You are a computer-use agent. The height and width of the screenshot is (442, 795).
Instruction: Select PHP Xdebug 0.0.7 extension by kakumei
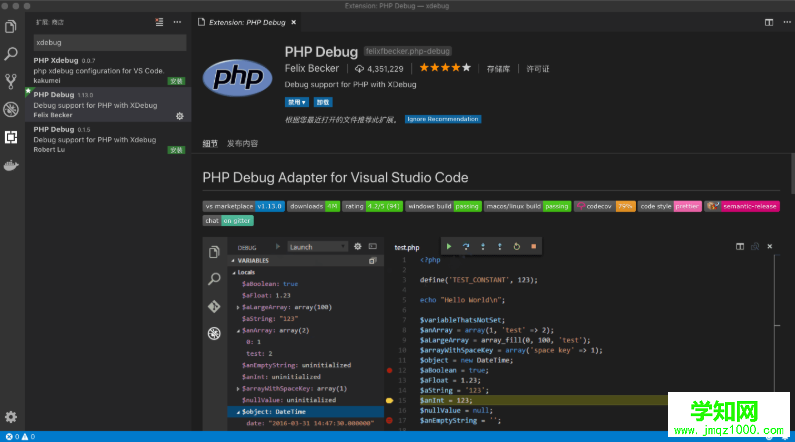pos(108,70)
